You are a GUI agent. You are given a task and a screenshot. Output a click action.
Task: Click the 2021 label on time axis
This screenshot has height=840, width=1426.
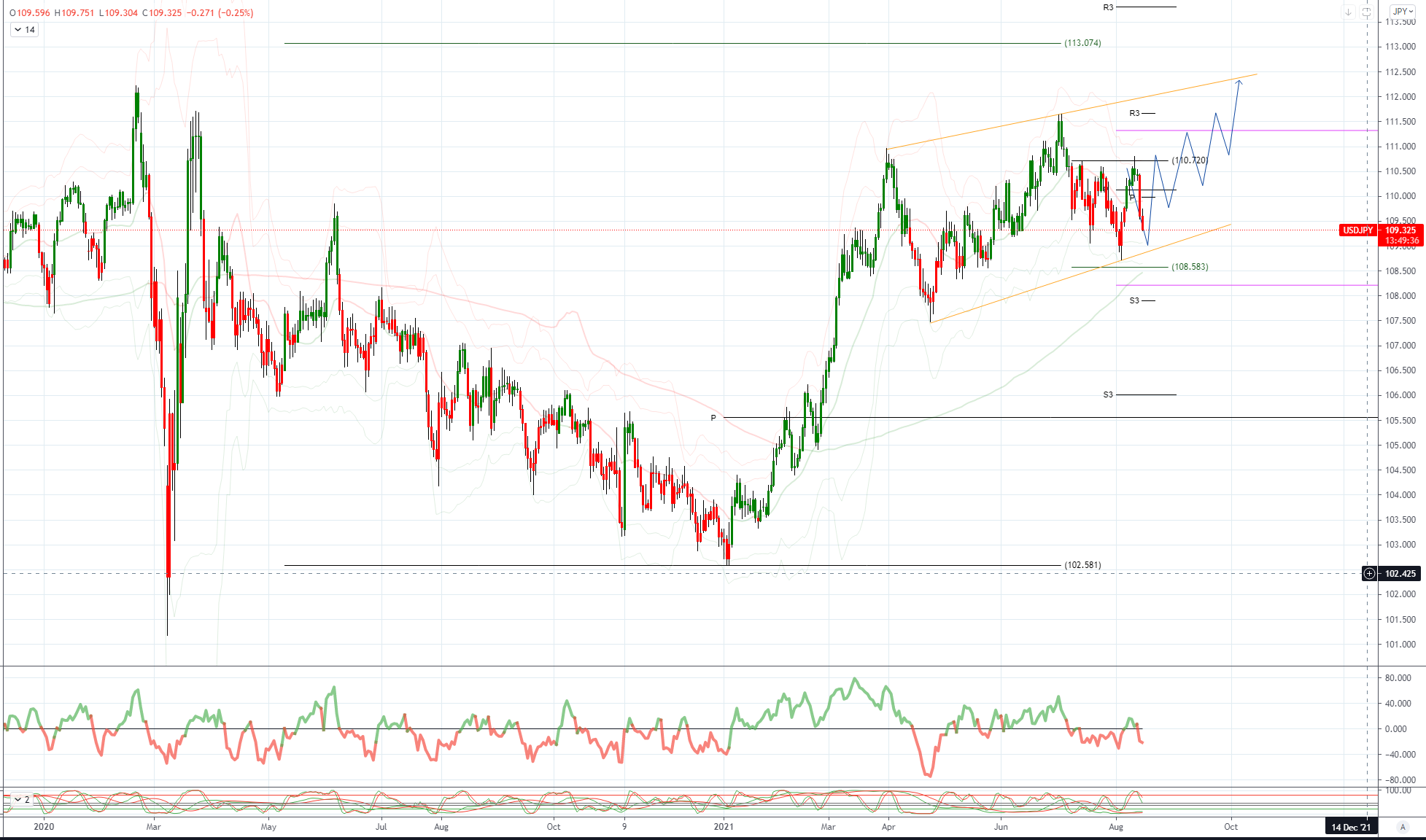coord(724,827)
